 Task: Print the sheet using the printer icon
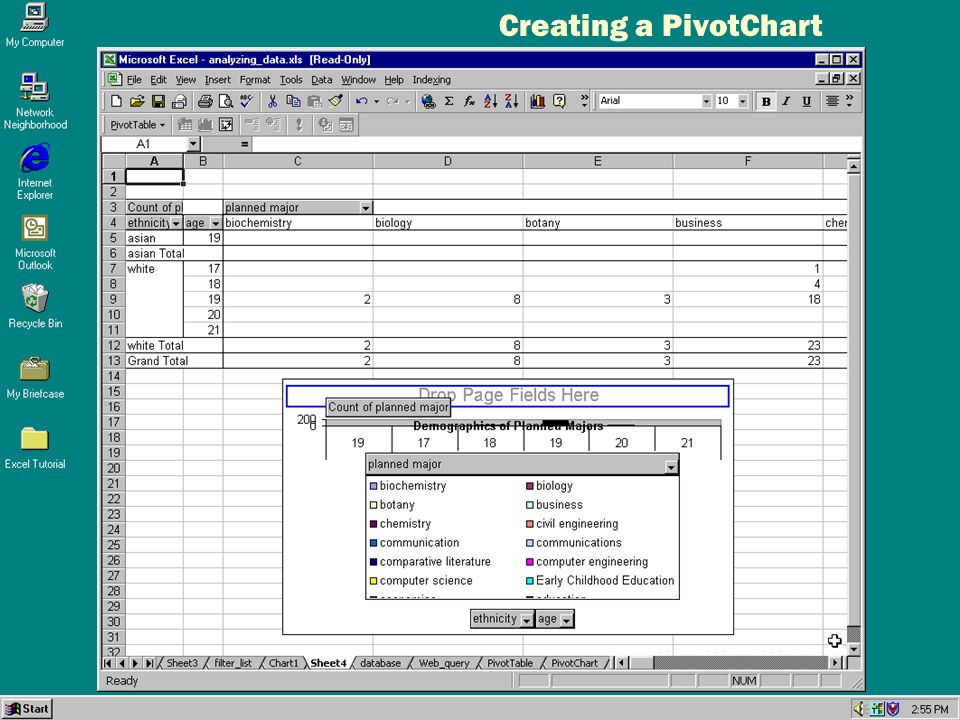205,102
